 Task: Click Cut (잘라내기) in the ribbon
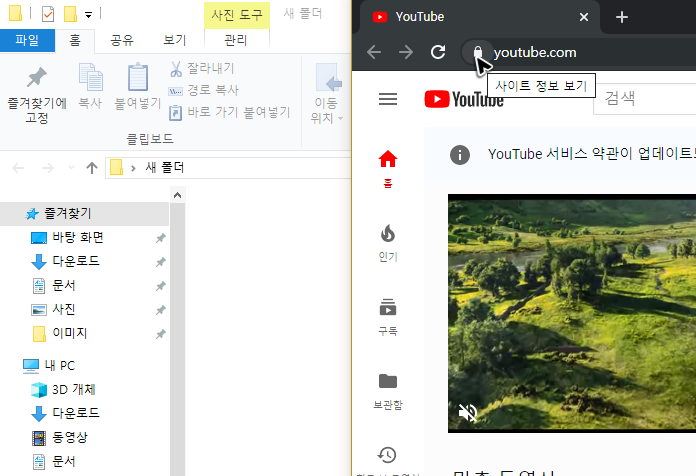202,68
